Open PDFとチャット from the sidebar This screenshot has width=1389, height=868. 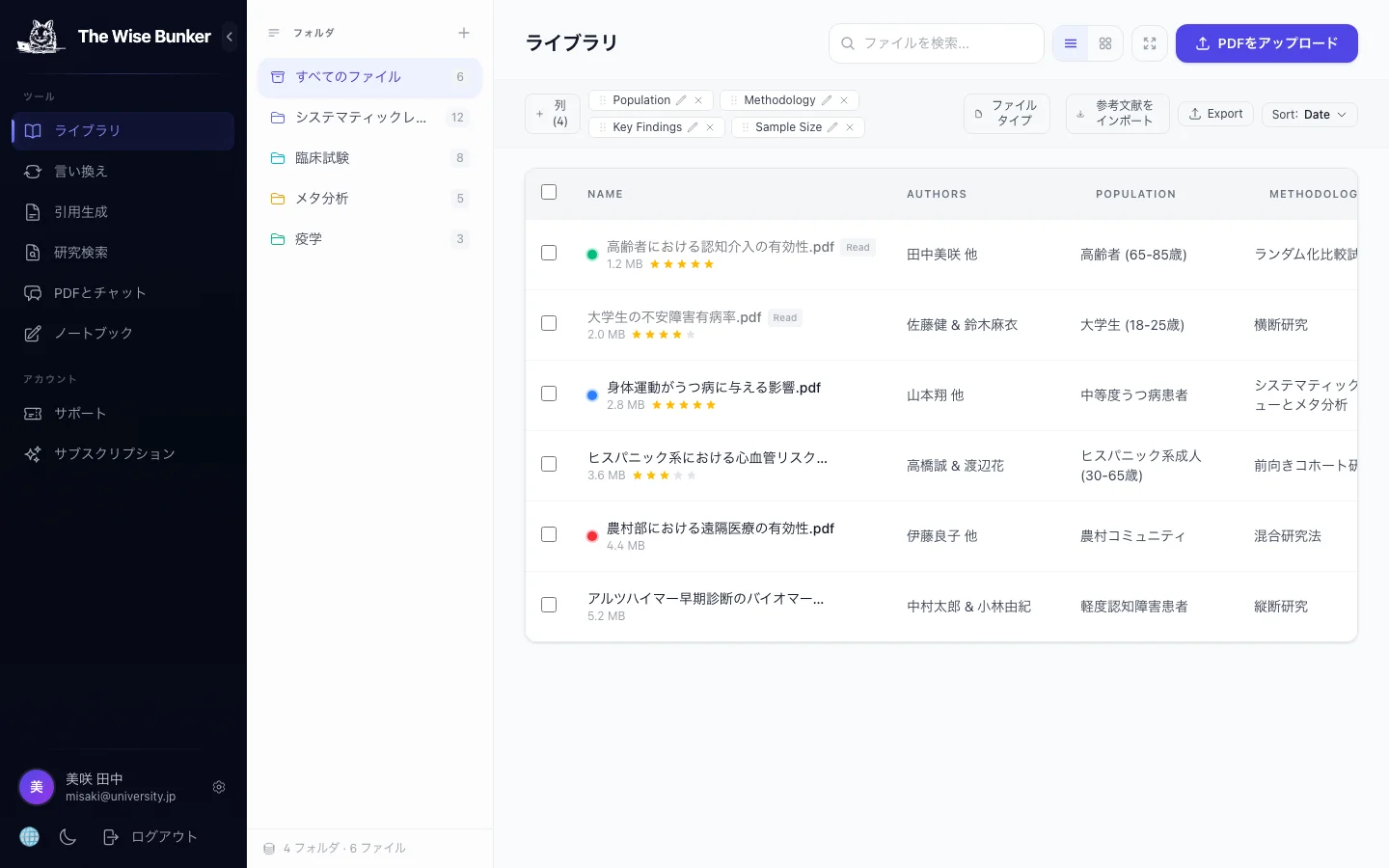(x=97, y=292)
